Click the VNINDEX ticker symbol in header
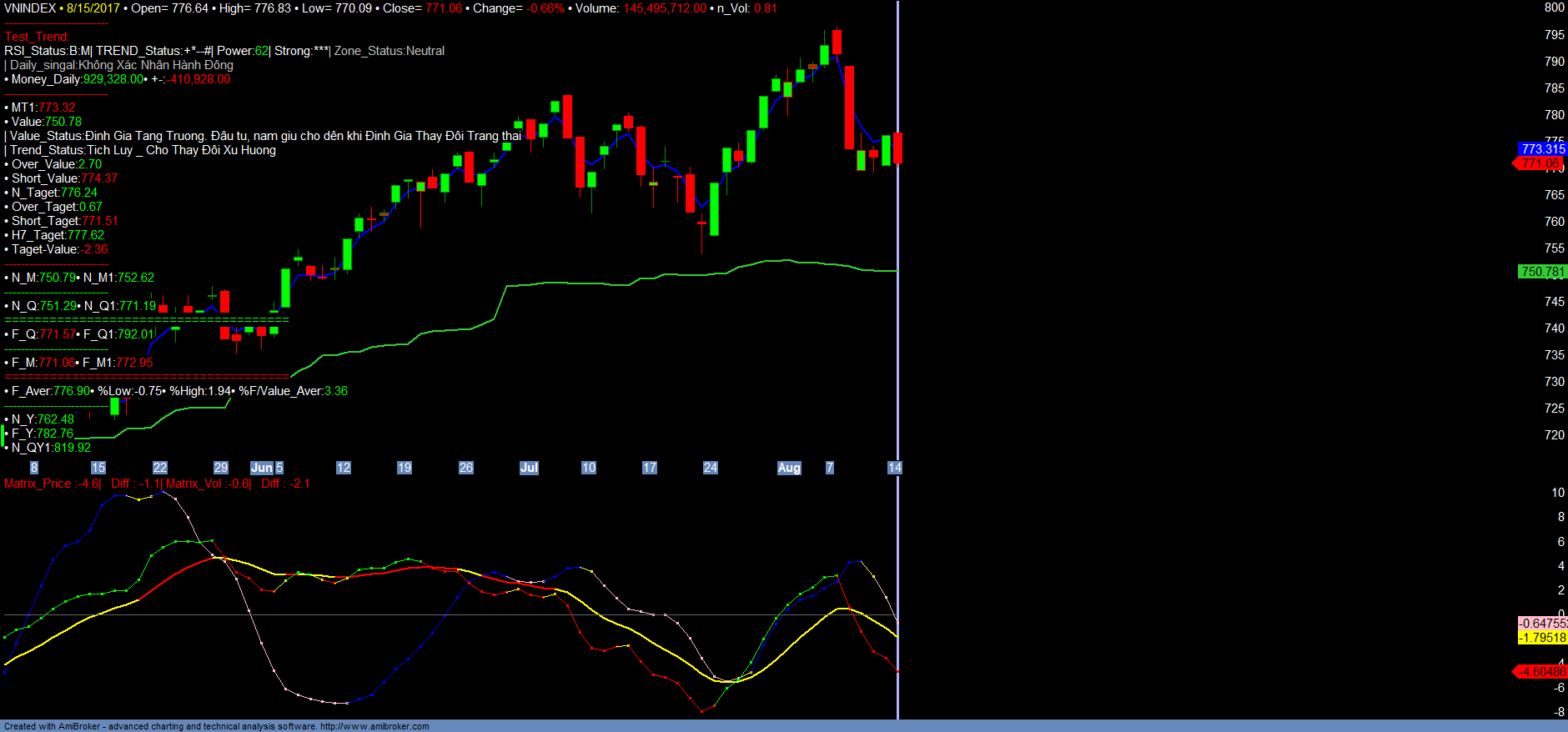 (x=30, y=8)
